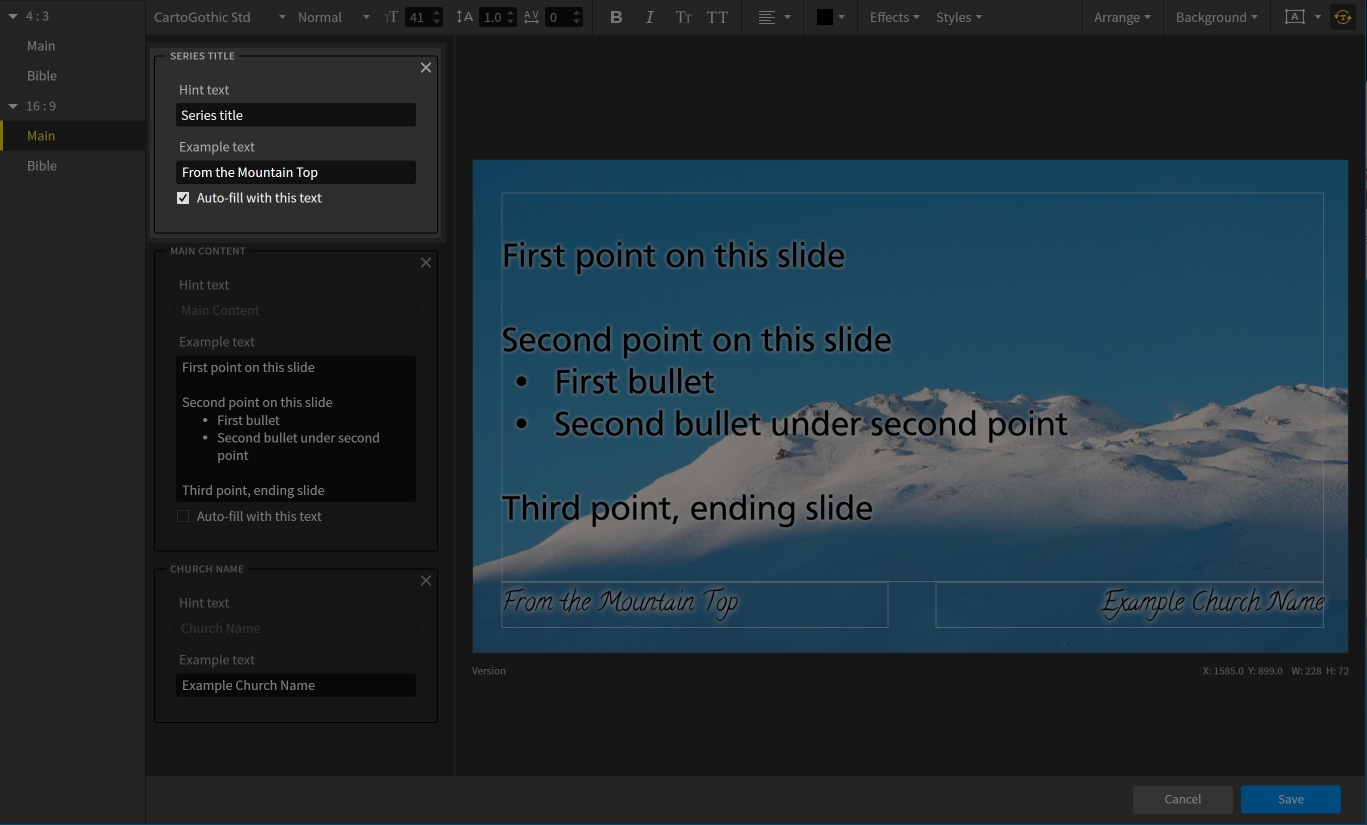Save the template changes
The width and height of the screenshot is (1367, 825).
(x=1290, y=799)
